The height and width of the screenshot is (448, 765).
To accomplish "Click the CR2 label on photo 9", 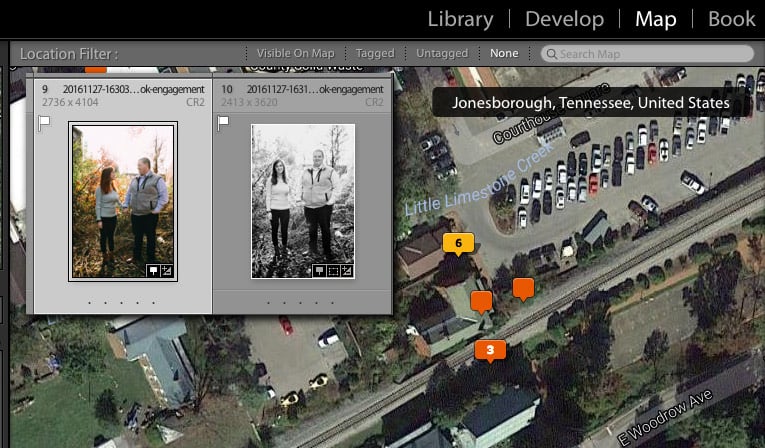I will pyautogui.click(x=195, y=102).
